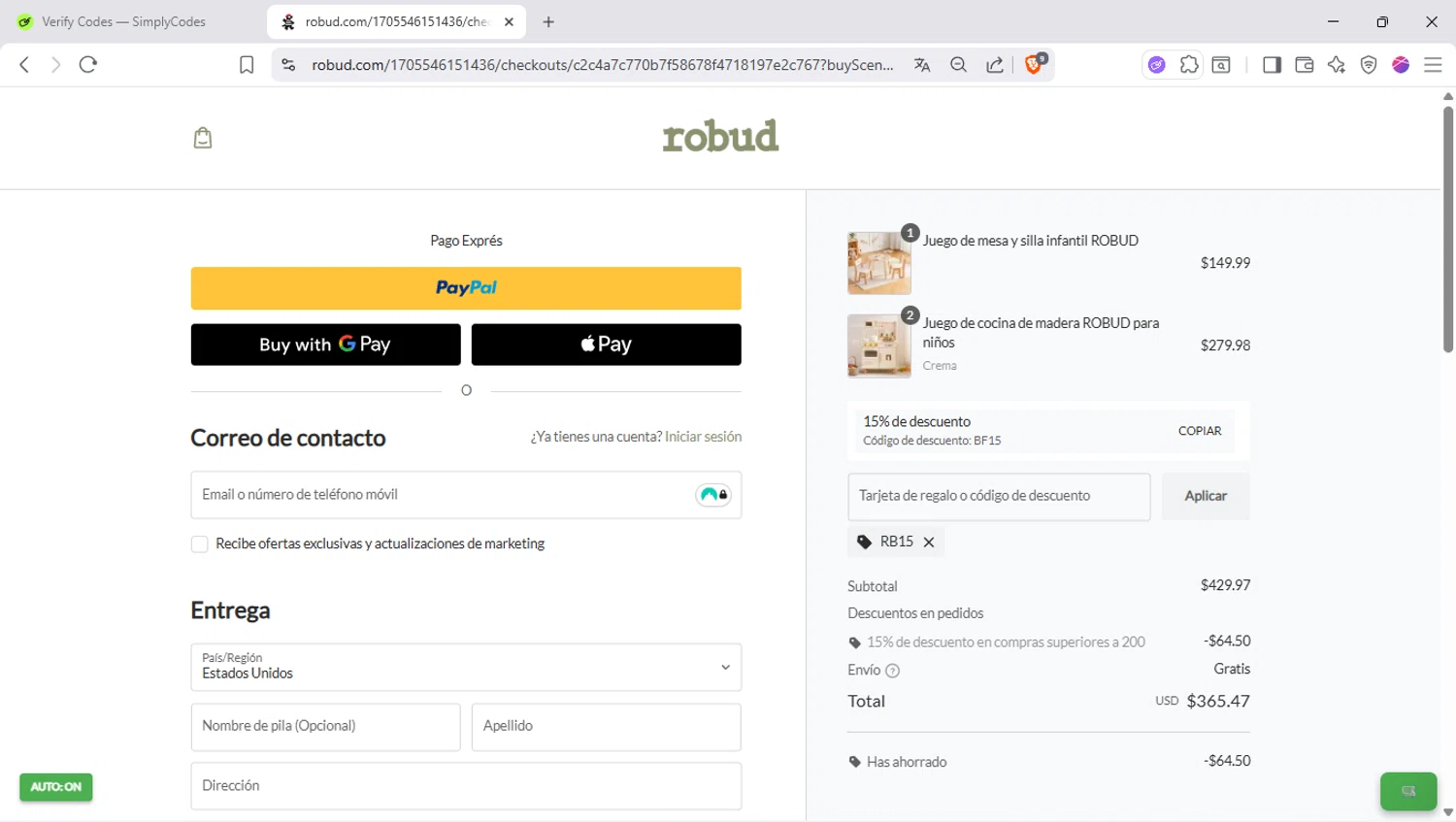Open the translate page icon
Screen dimensions: 1456x822
922,65
